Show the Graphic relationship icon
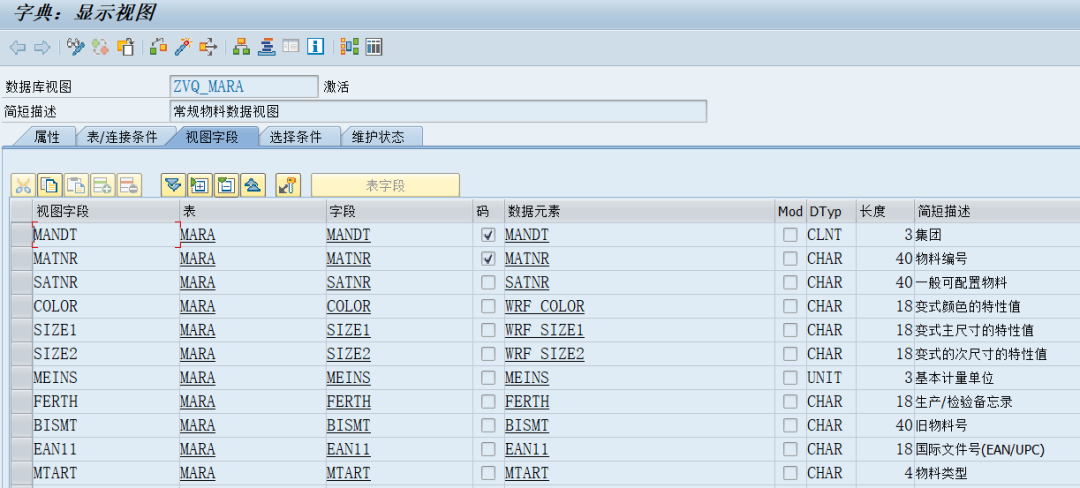The width and height of the screenshot is (1080, 488). tap(350, 47)
